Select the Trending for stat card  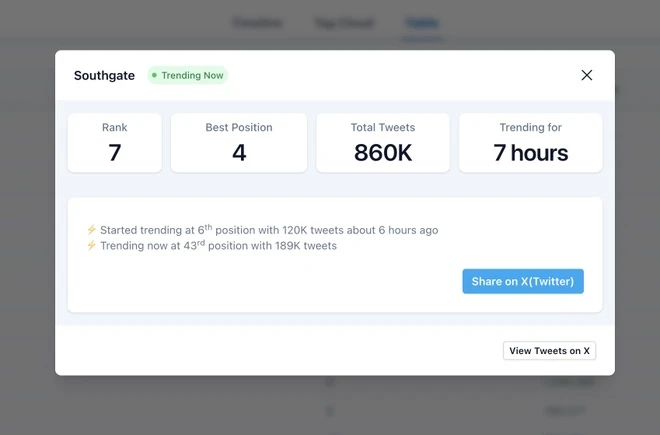click(530, 143)
